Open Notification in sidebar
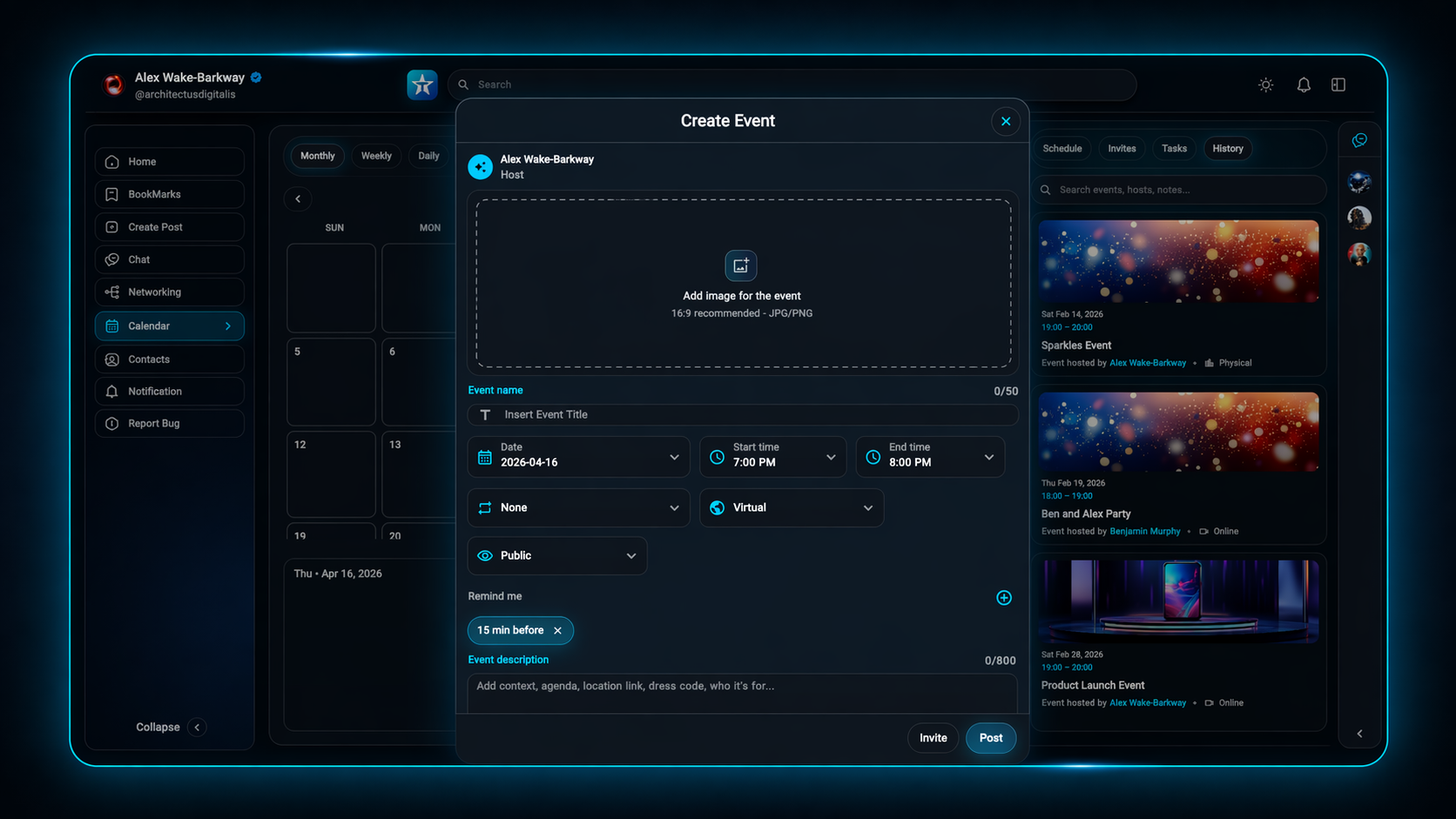The image size is (1456, 819). [170, 392]
